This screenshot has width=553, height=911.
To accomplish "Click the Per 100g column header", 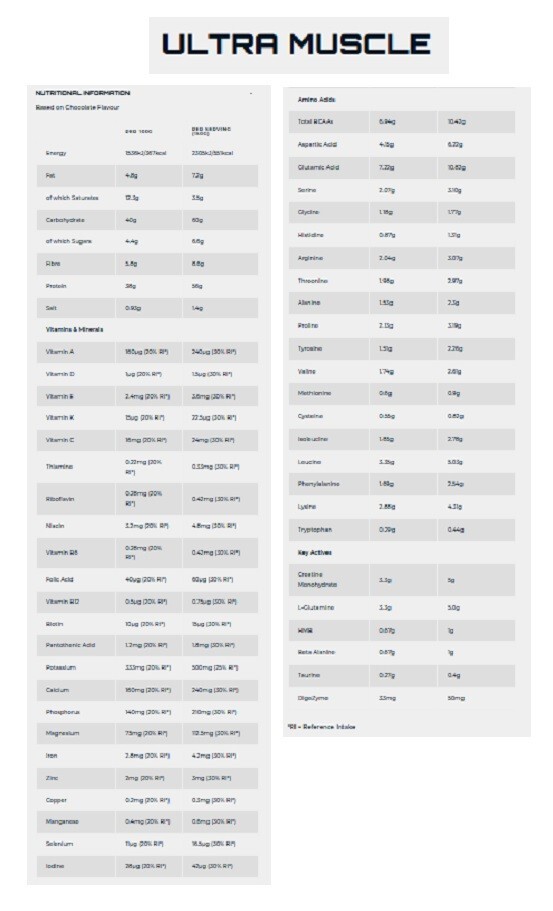I will (x=139, y=131).
